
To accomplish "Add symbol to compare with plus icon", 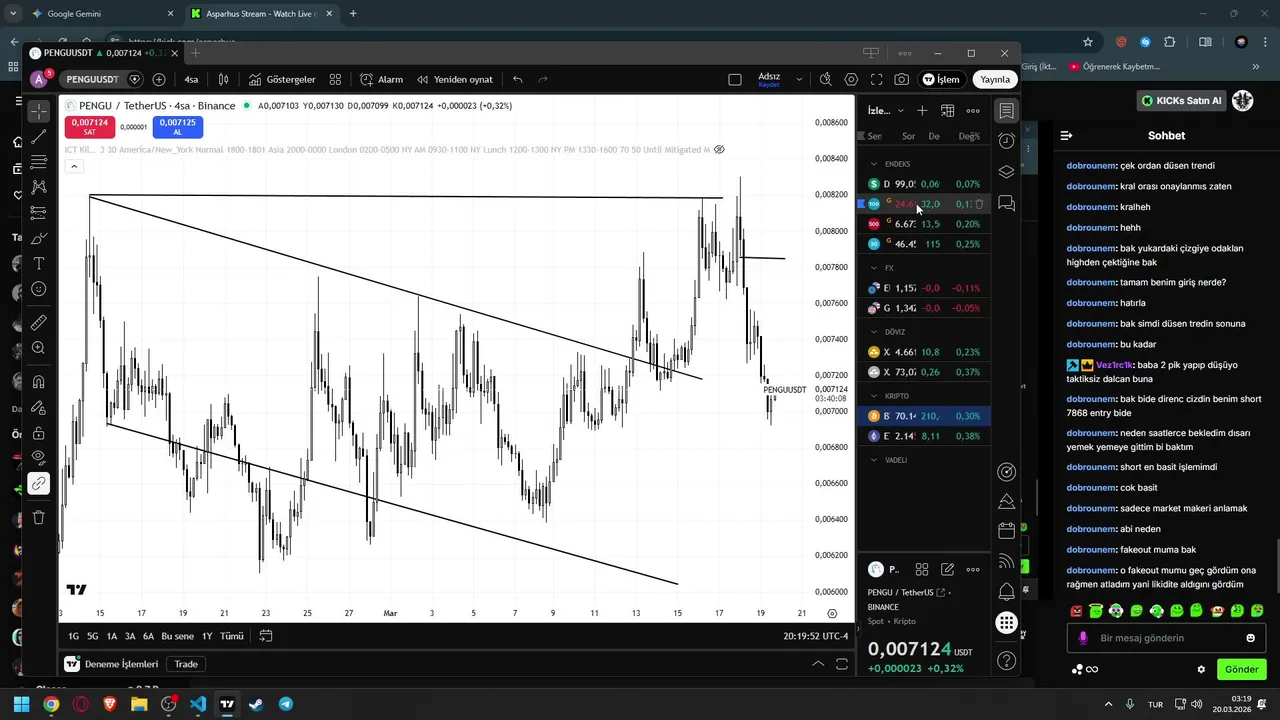I will pos(159,79).
